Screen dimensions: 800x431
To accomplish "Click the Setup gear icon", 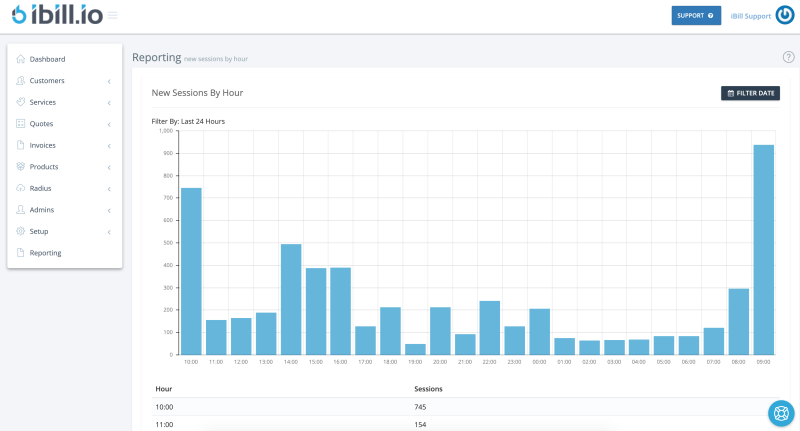I will pyautogui.click(x=20, y=231).
